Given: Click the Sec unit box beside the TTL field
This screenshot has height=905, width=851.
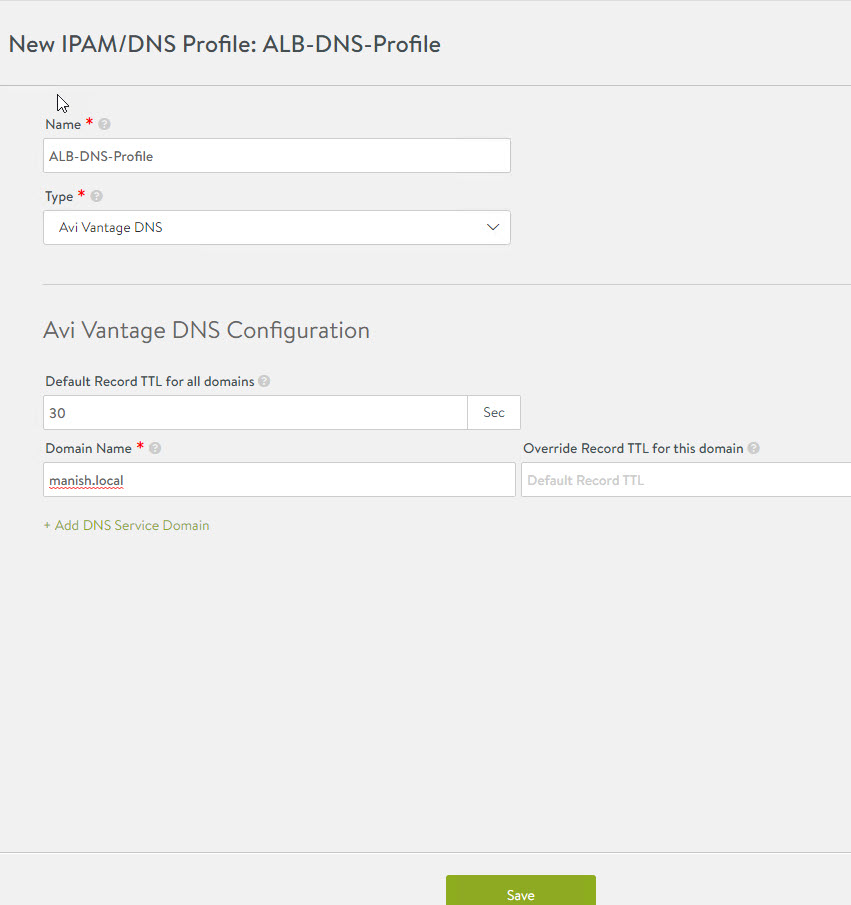Looking at the screenshot, I should tap(494, 412).
